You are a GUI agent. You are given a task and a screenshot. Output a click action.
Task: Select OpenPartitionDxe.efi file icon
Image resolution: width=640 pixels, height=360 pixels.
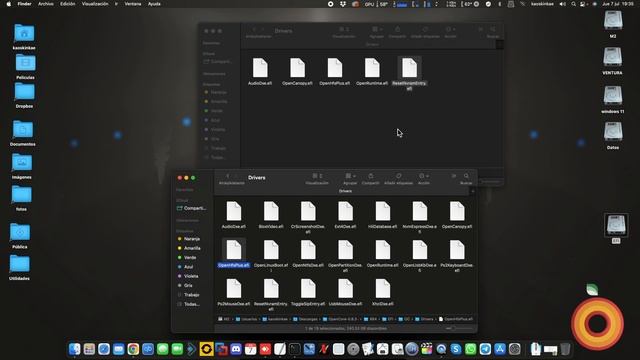(x=345, y=250)
